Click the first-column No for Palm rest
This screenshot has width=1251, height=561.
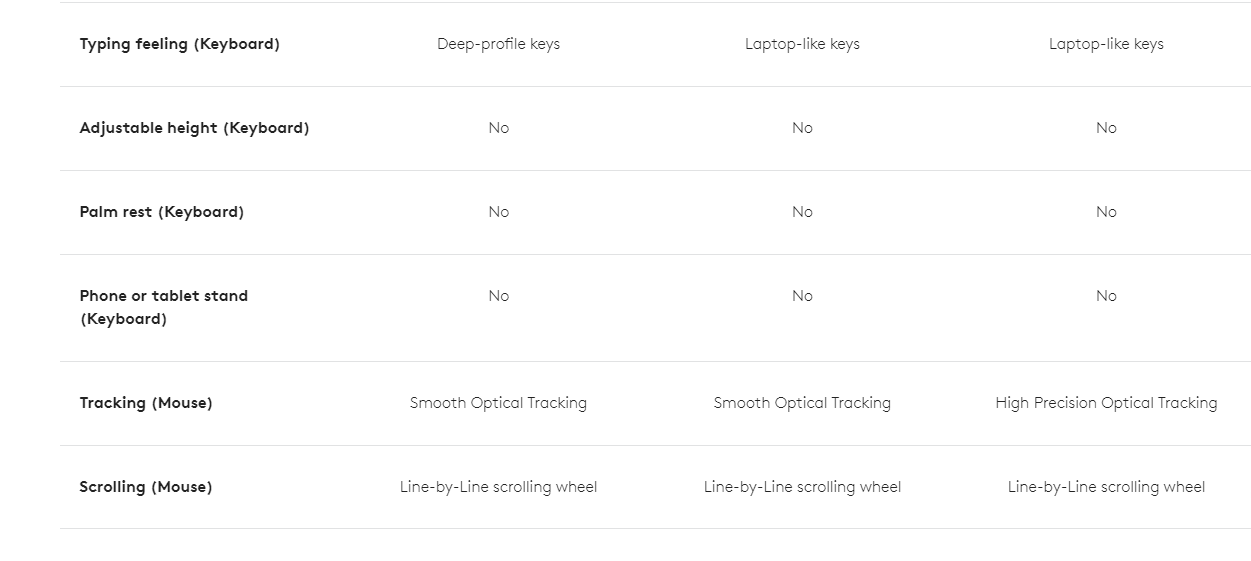click(498, 212)
